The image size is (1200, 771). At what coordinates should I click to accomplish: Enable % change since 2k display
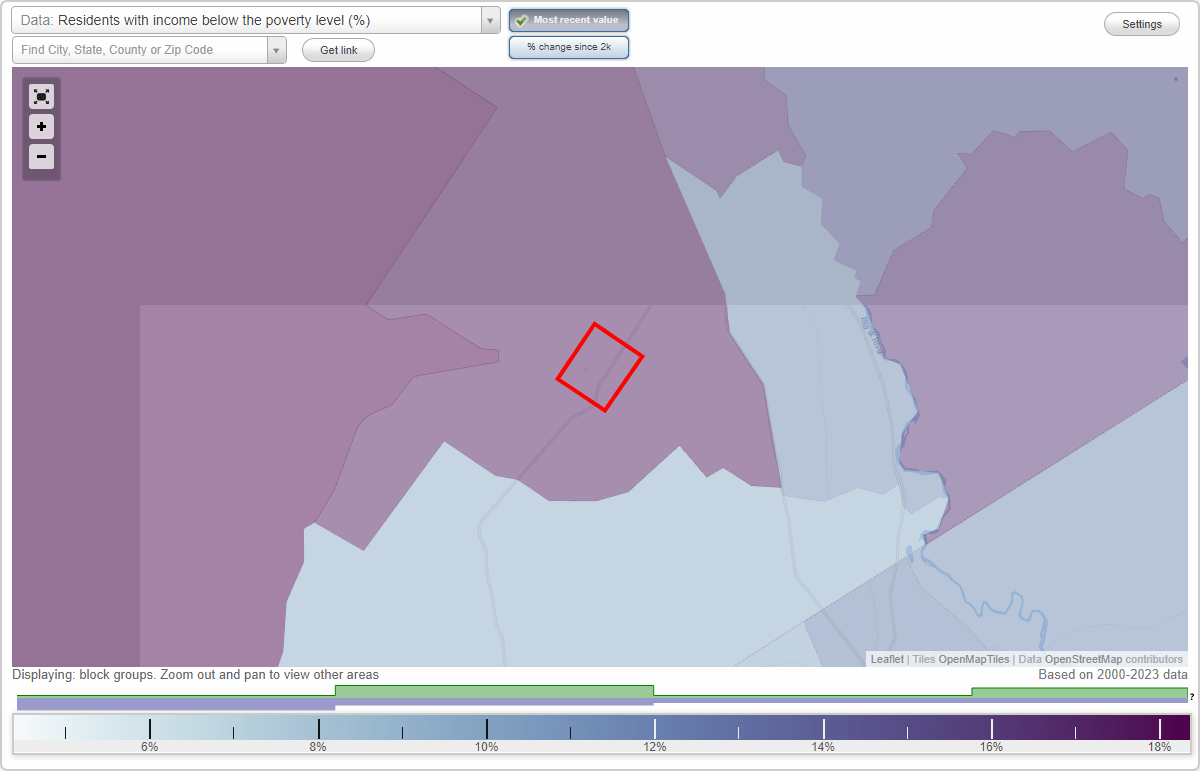pyautogui.click(x=568, y=46)
